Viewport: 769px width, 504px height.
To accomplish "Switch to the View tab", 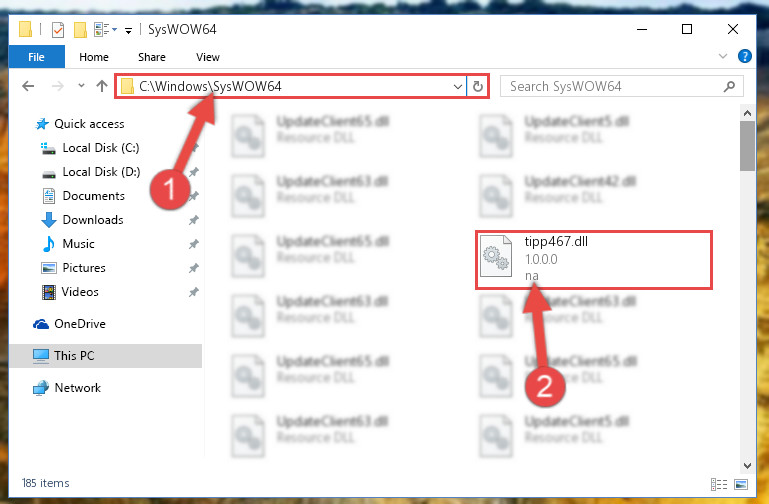I will [208, 57].
